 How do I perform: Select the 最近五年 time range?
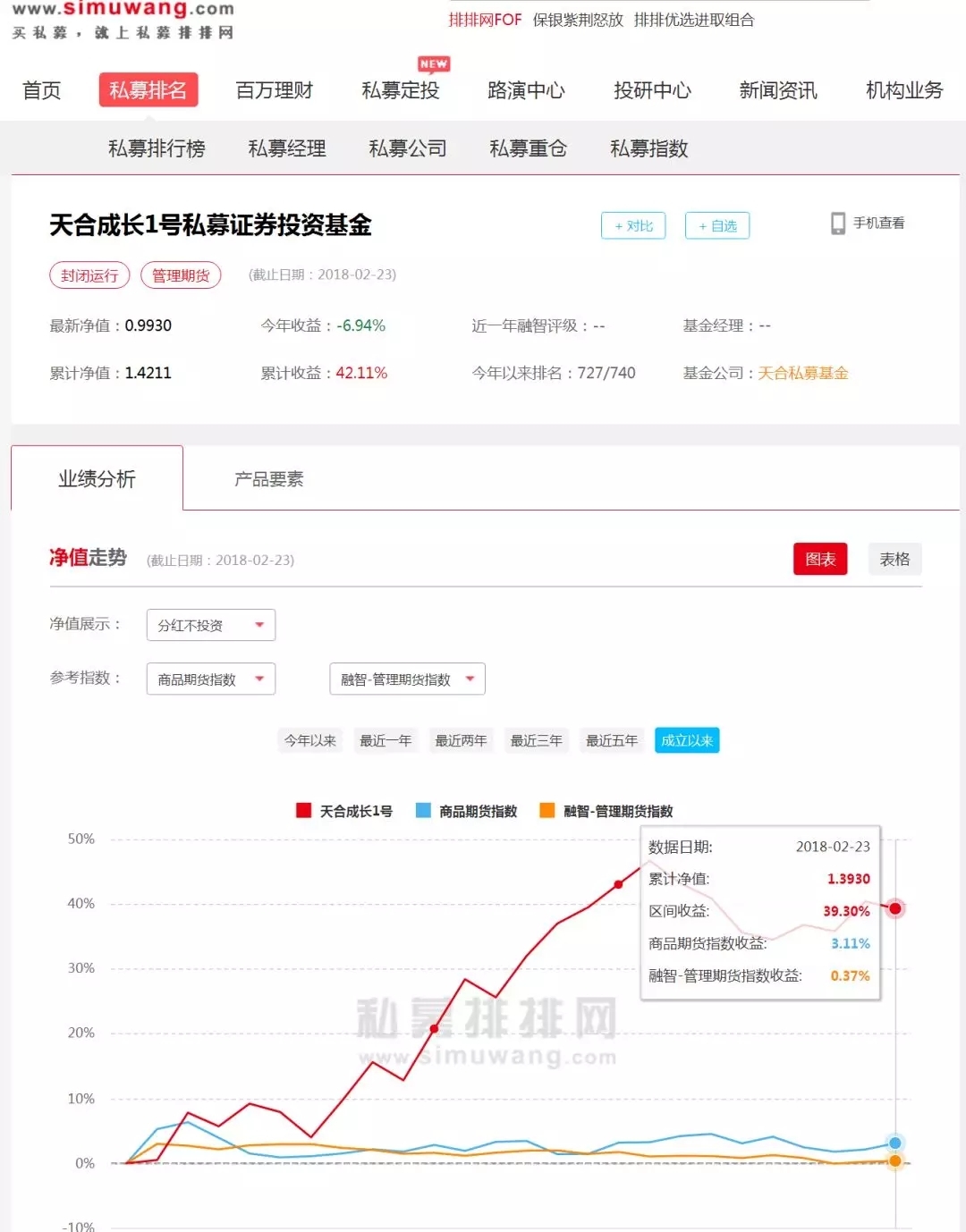612,740
